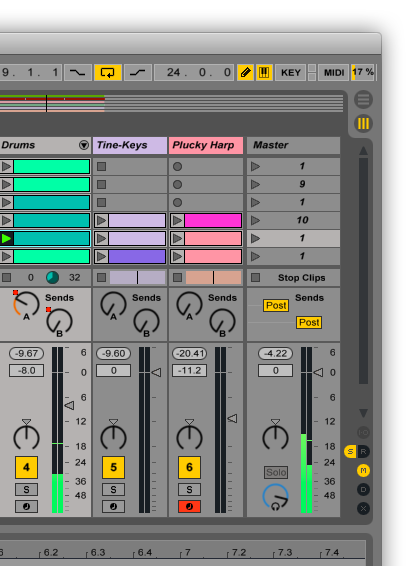Toggle Computer MIDI Keyboard button

(264, 73)
